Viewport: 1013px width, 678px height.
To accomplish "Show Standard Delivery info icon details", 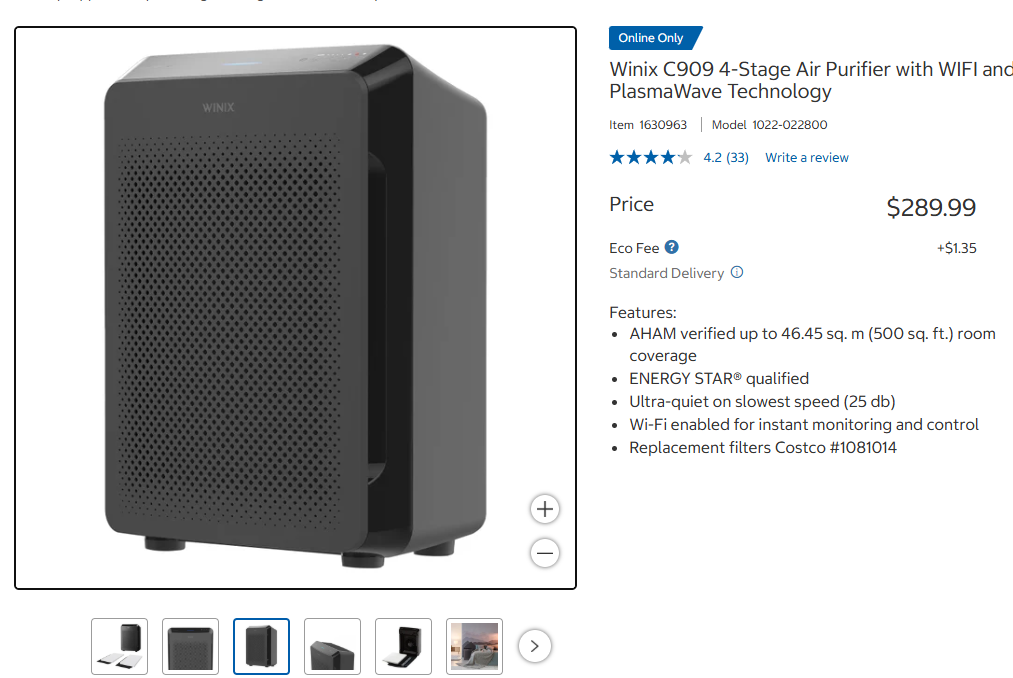I will 737,272.
